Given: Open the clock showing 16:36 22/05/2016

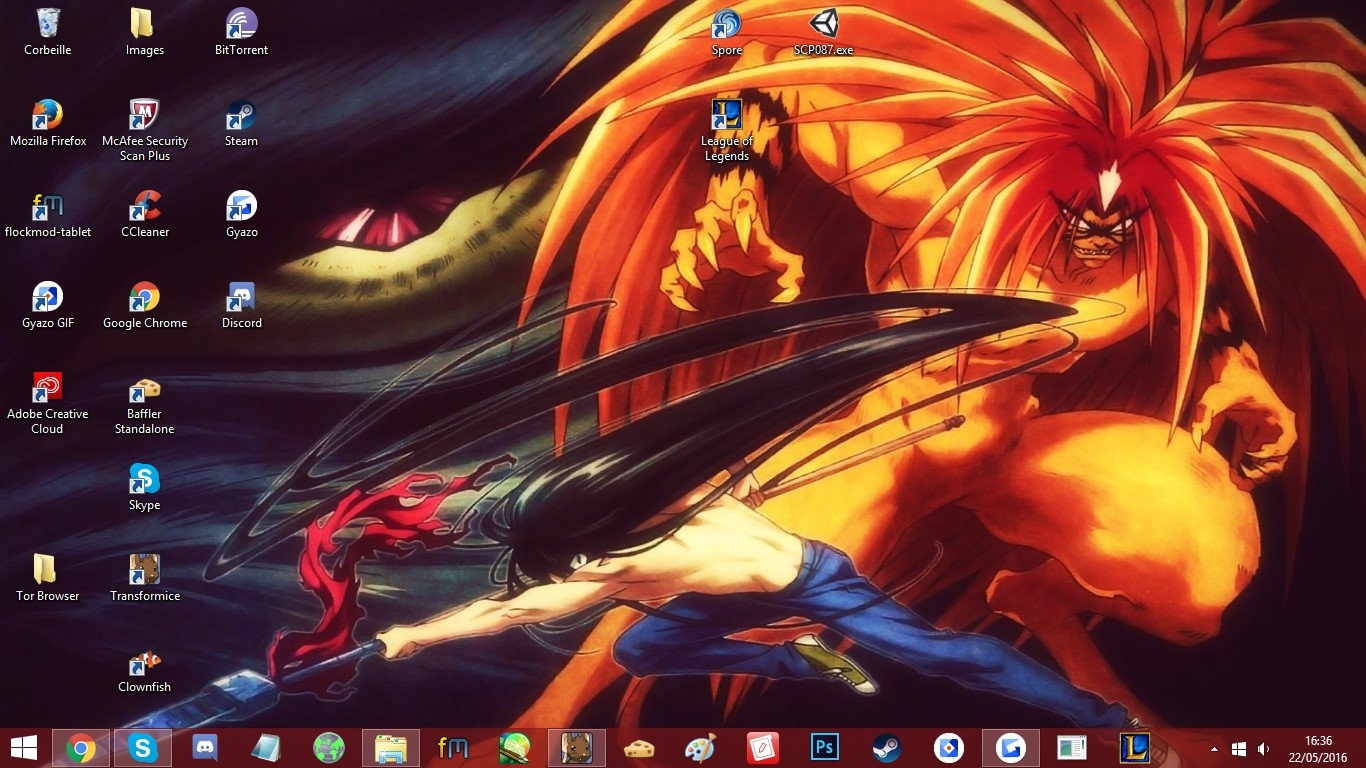Looking at the screenshot, I should pos(1320,748).
